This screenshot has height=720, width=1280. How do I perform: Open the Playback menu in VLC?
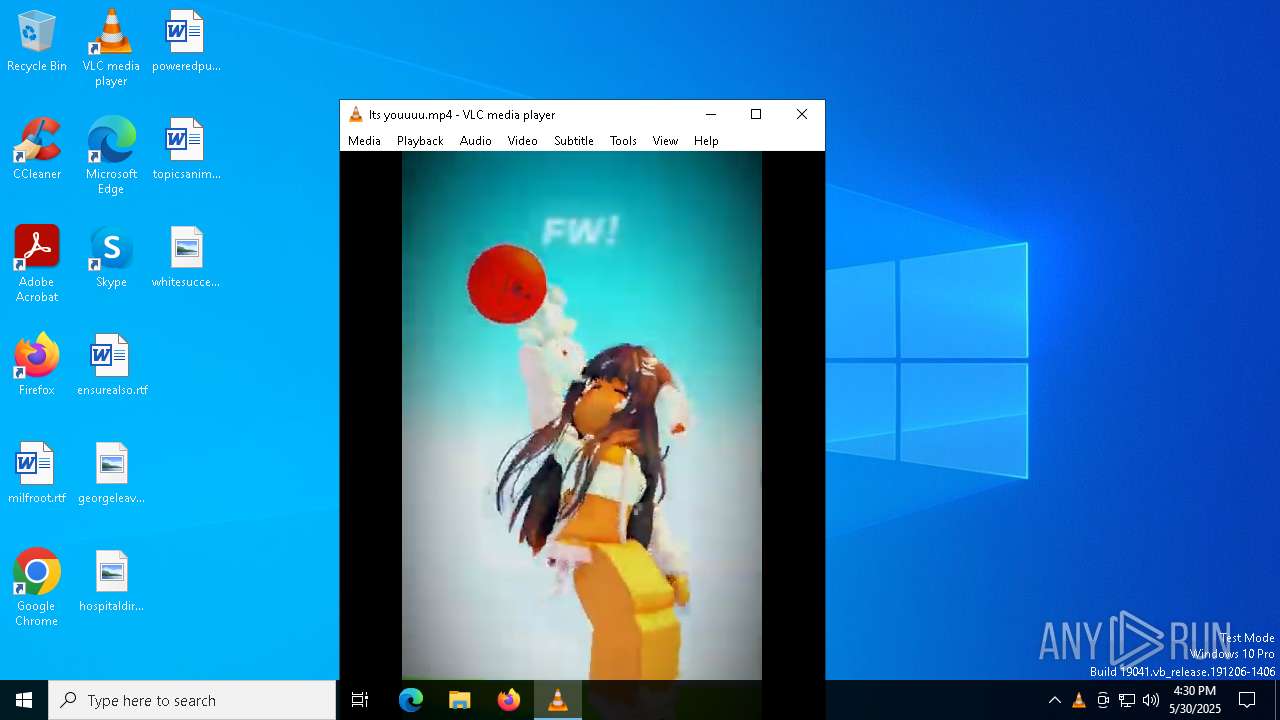click(420, 141)
